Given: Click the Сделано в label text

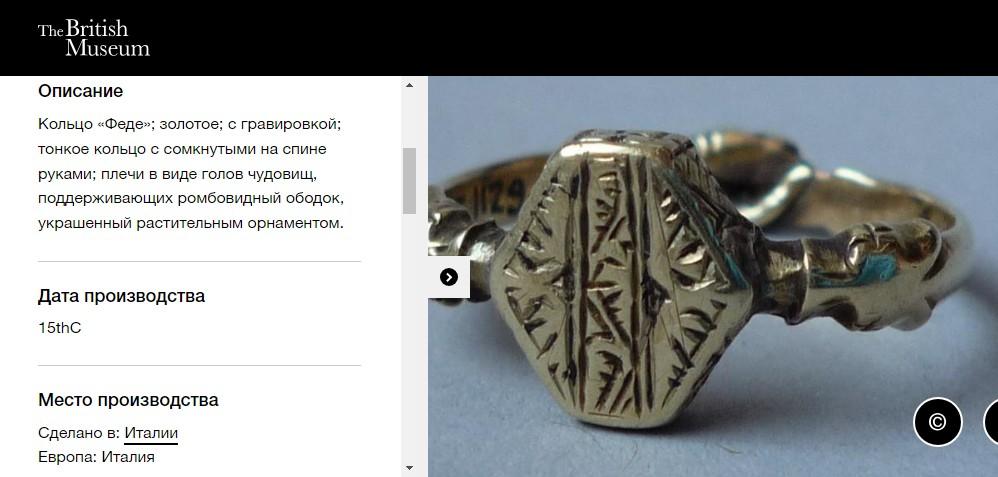Looking at the screenshot, I should [x=79, y=433].
